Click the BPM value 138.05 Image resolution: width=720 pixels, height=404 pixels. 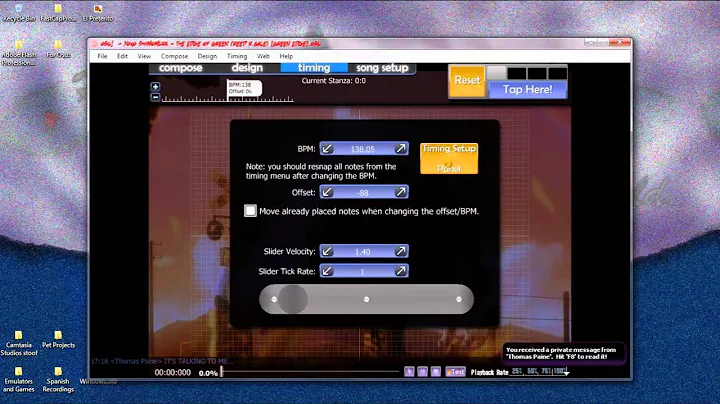point(363,149)
